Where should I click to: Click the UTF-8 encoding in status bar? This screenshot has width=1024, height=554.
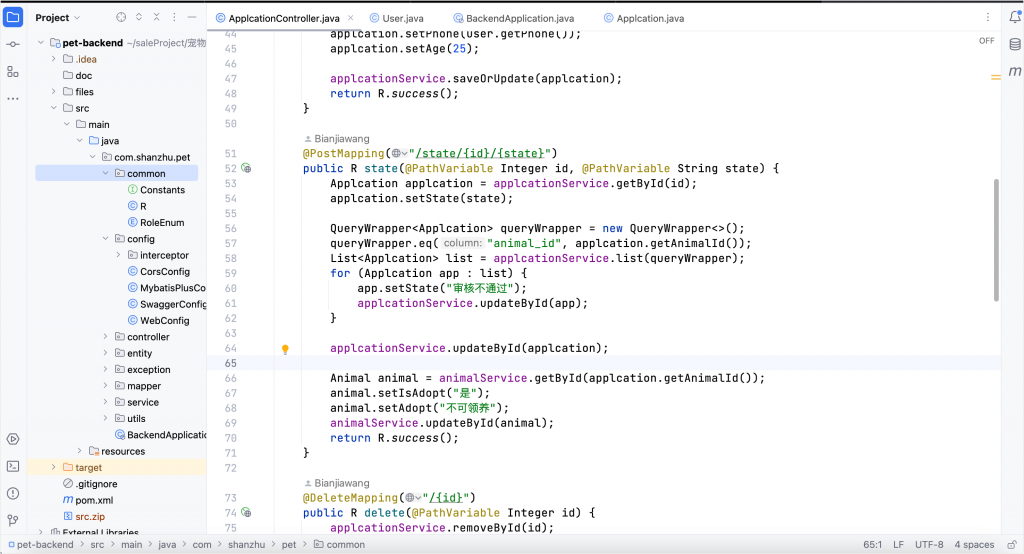[929, 545]
